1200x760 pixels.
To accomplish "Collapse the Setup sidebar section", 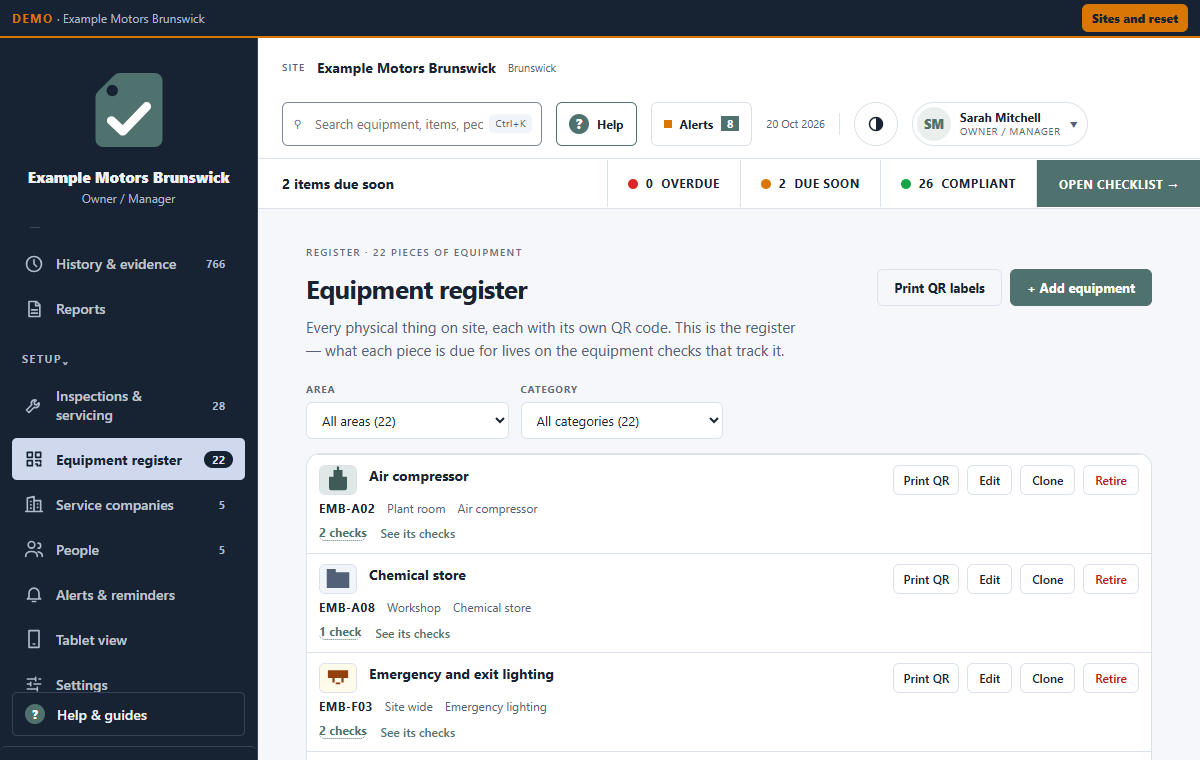I will [45, 359].
